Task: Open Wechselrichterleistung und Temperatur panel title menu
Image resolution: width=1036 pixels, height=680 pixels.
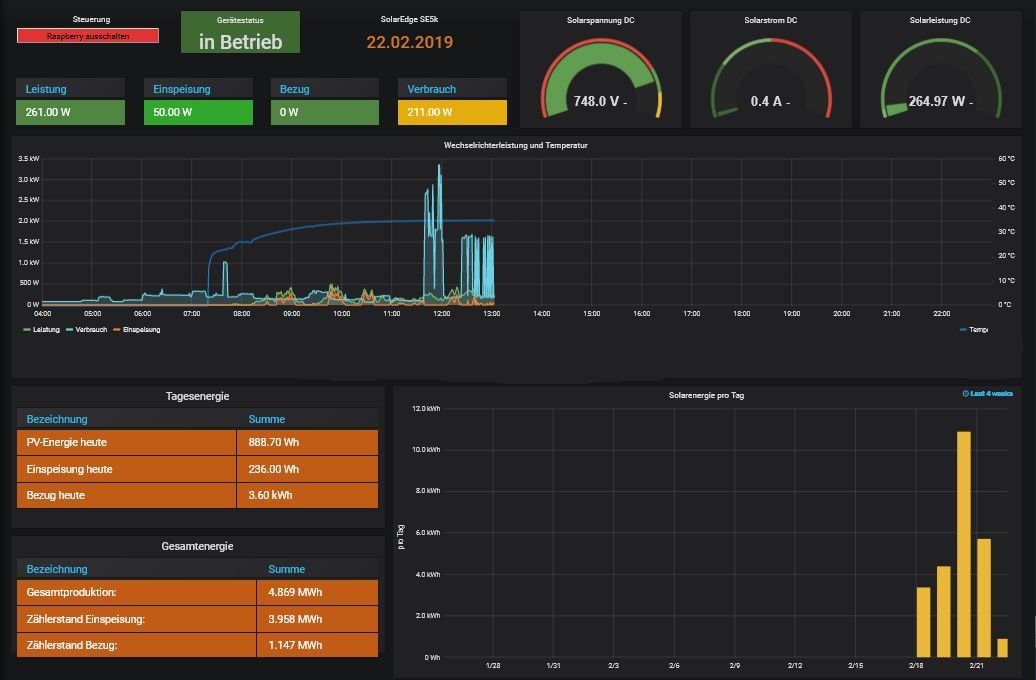Action: (x=515, y=146)
